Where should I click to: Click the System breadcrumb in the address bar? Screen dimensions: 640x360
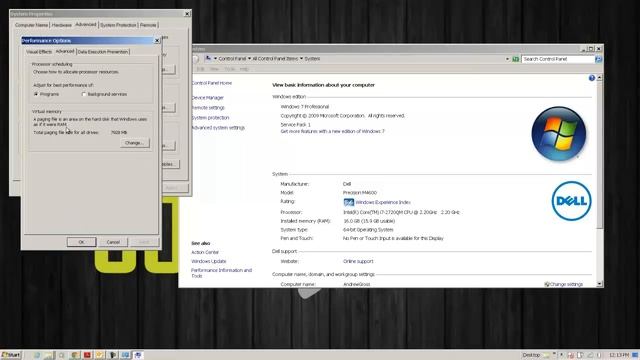(312, 59)
